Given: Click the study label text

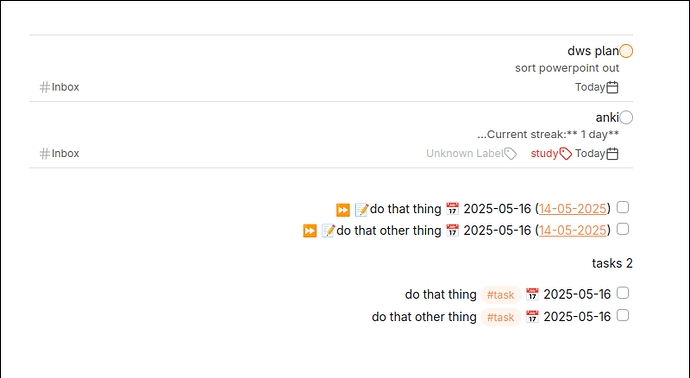Looking at the screenshot, I should click(544, 154).
